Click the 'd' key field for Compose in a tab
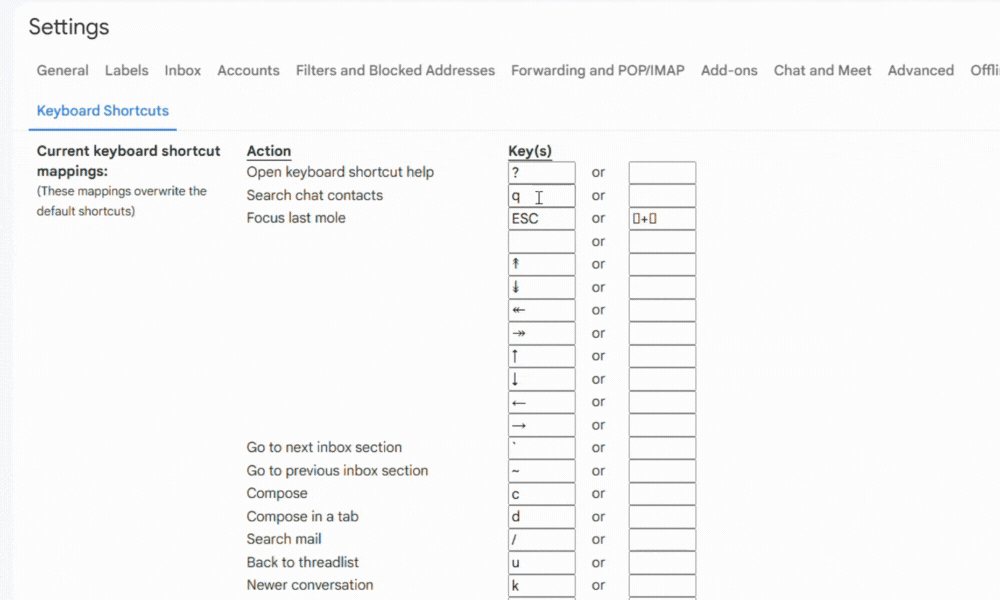Viewport: 1000px width, 600px height. (541, 517)
